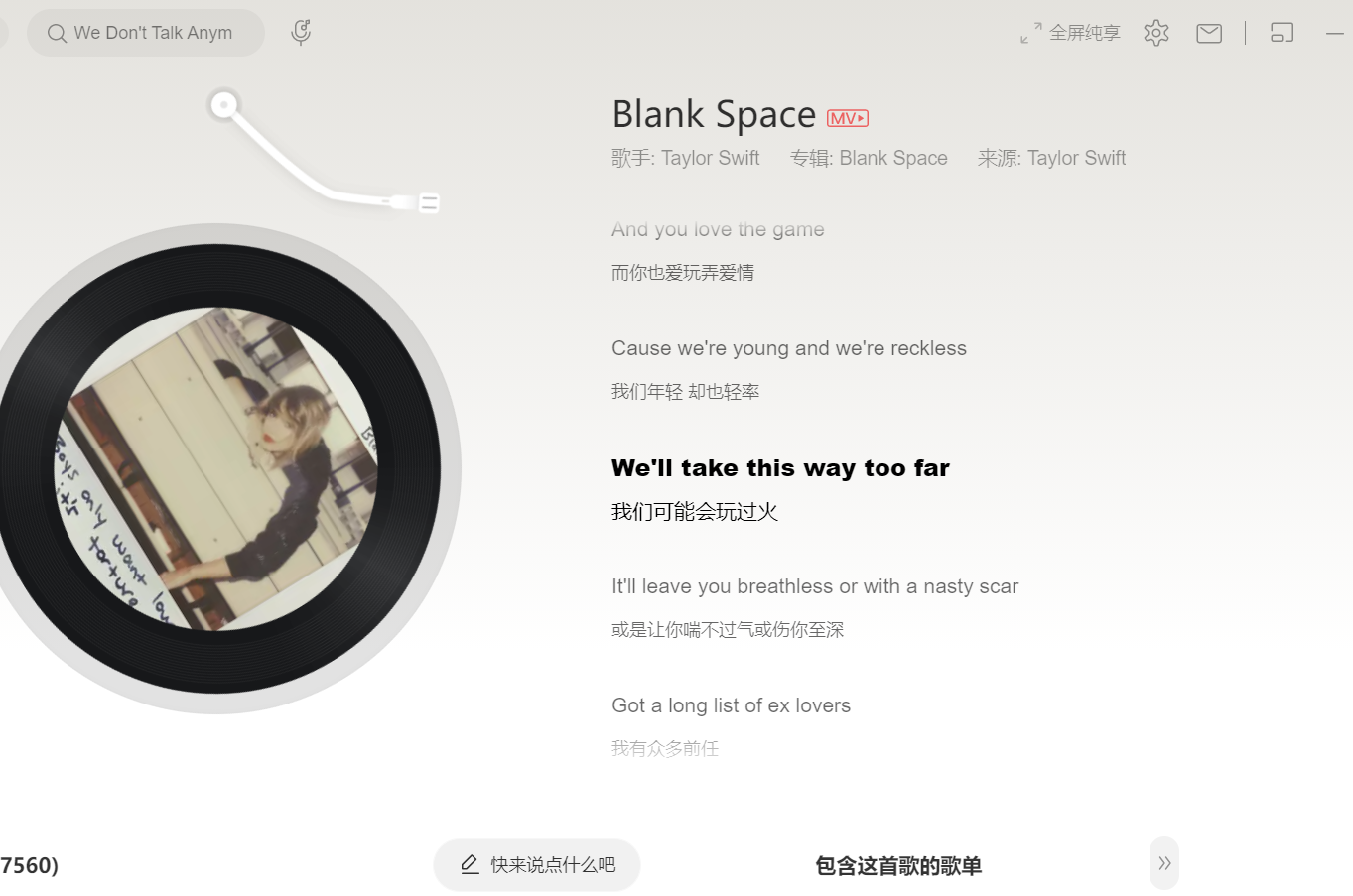Click the voice search microphone icon
The width and height of the screenshot is (1353, 896).
(301, 32)
